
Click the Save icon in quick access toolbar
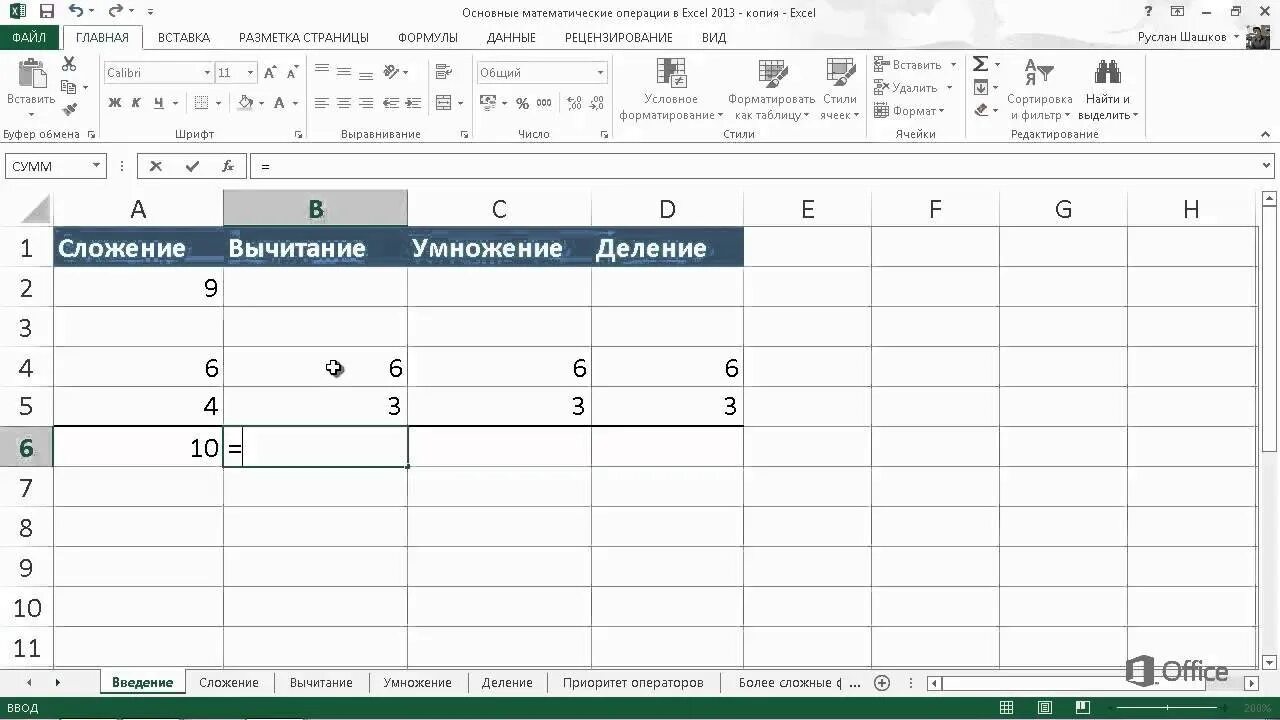pyautogui.click(x=47, y=12)
